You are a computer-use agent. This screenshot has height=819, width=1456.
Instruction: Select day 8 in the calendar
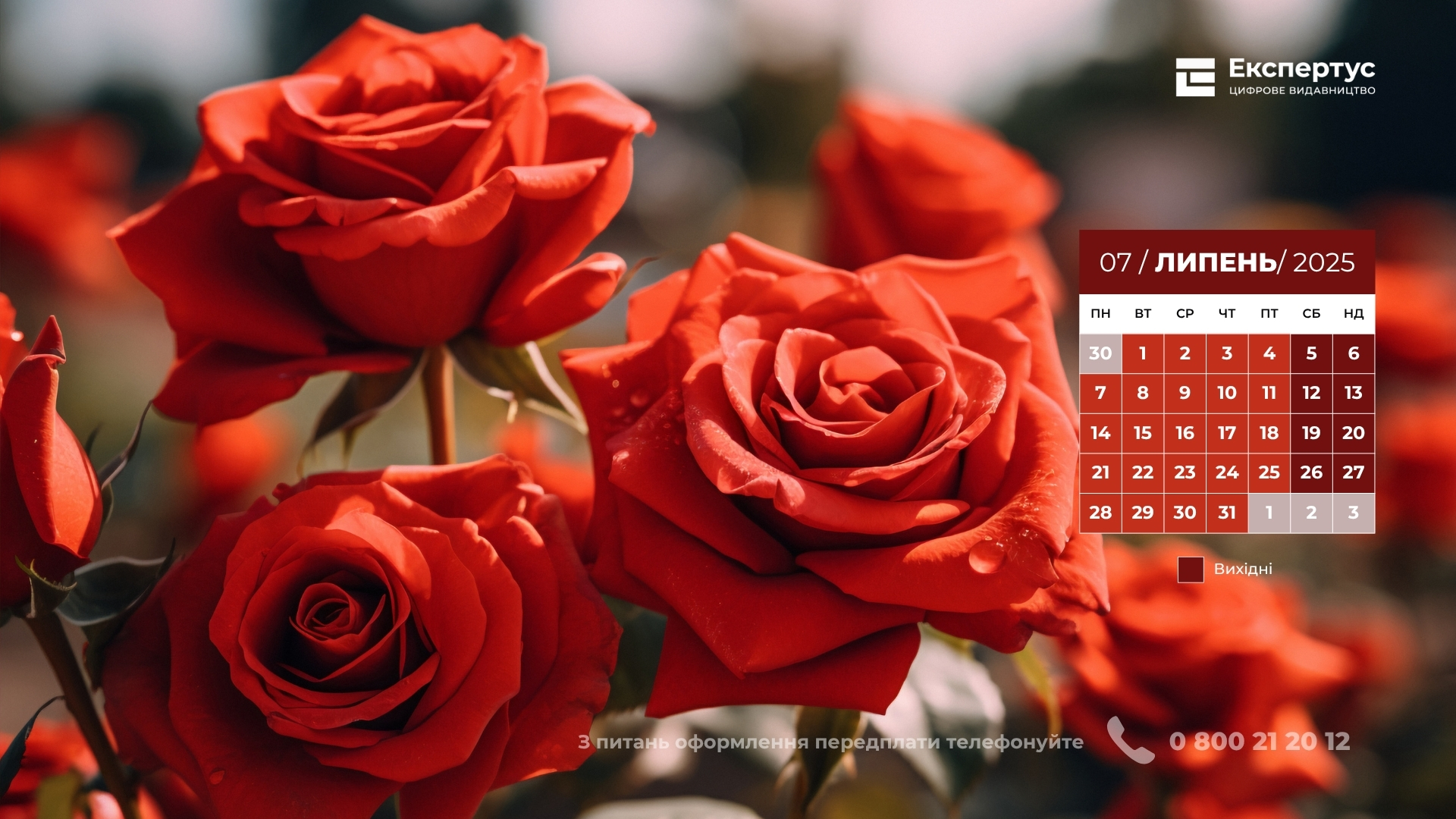pyautogui.click(x=1143, y=393)
